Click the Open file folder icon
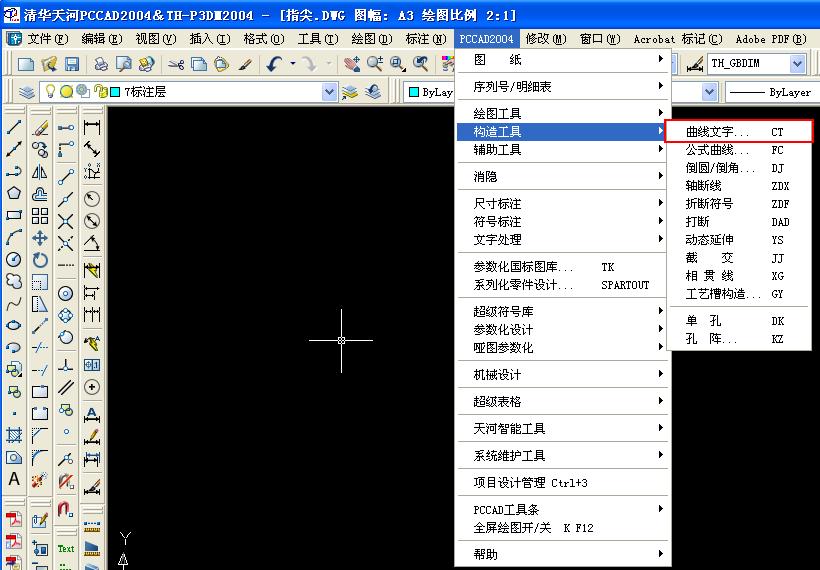Screen dimensions: 820x570 point(49,64)
